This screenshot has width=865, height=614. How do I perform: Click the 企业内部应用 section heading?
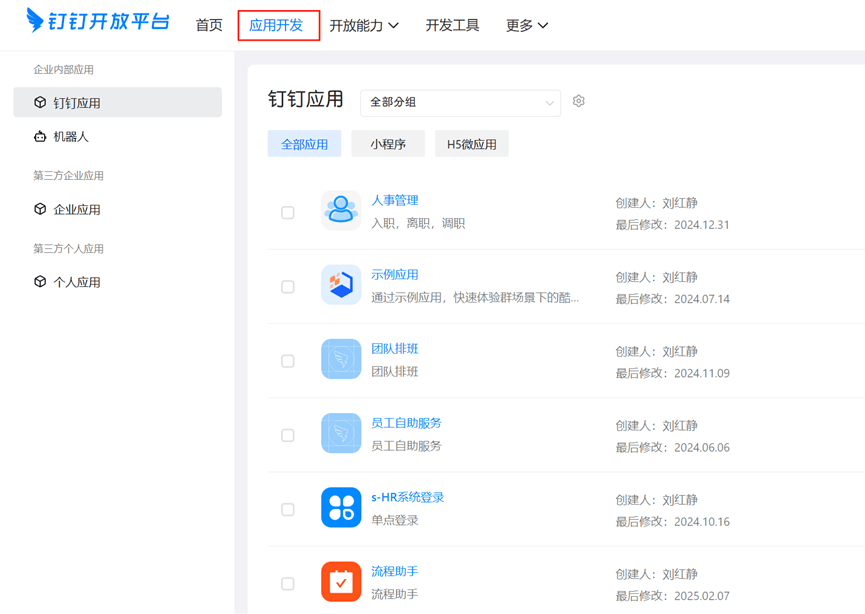[x=63, y=70]
